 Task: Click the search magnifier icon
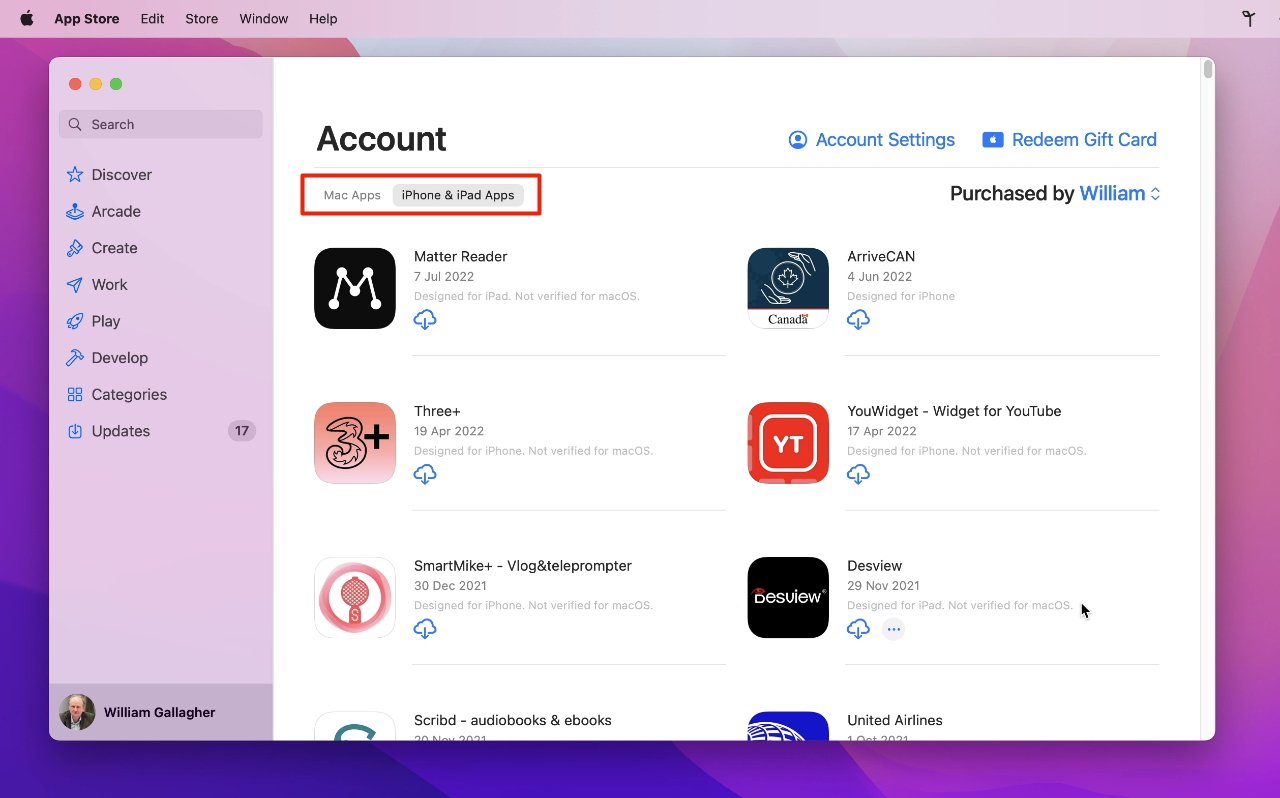click(75, 125)
